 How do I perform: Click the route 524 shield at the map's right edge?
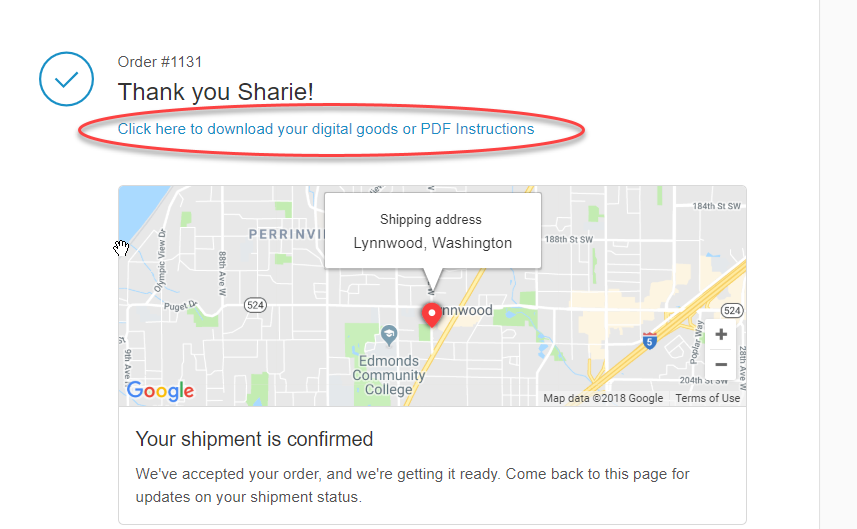click(x=732, y=310)
